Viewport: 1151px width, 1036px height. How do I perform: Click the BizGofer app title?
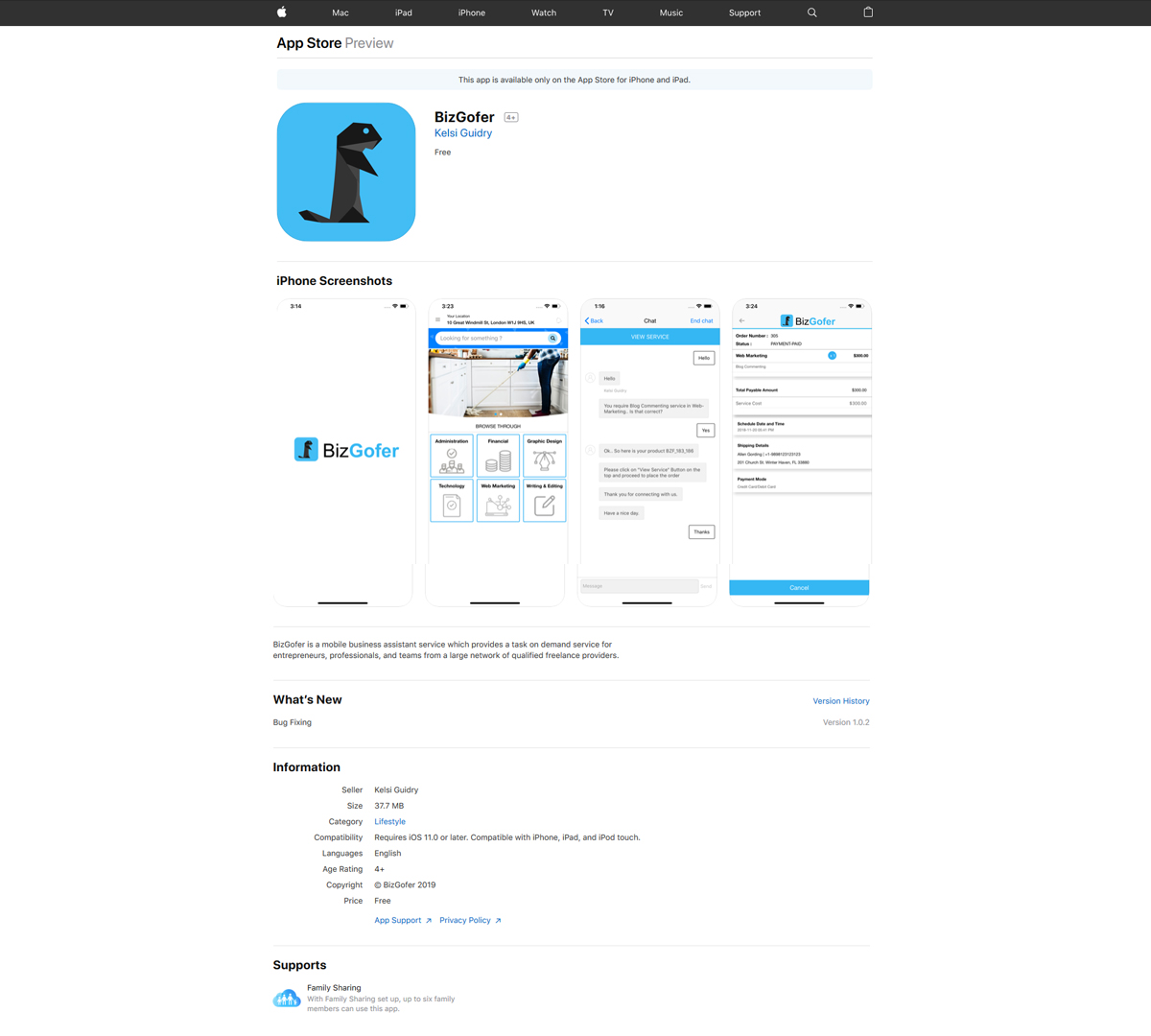coord(464,117)
